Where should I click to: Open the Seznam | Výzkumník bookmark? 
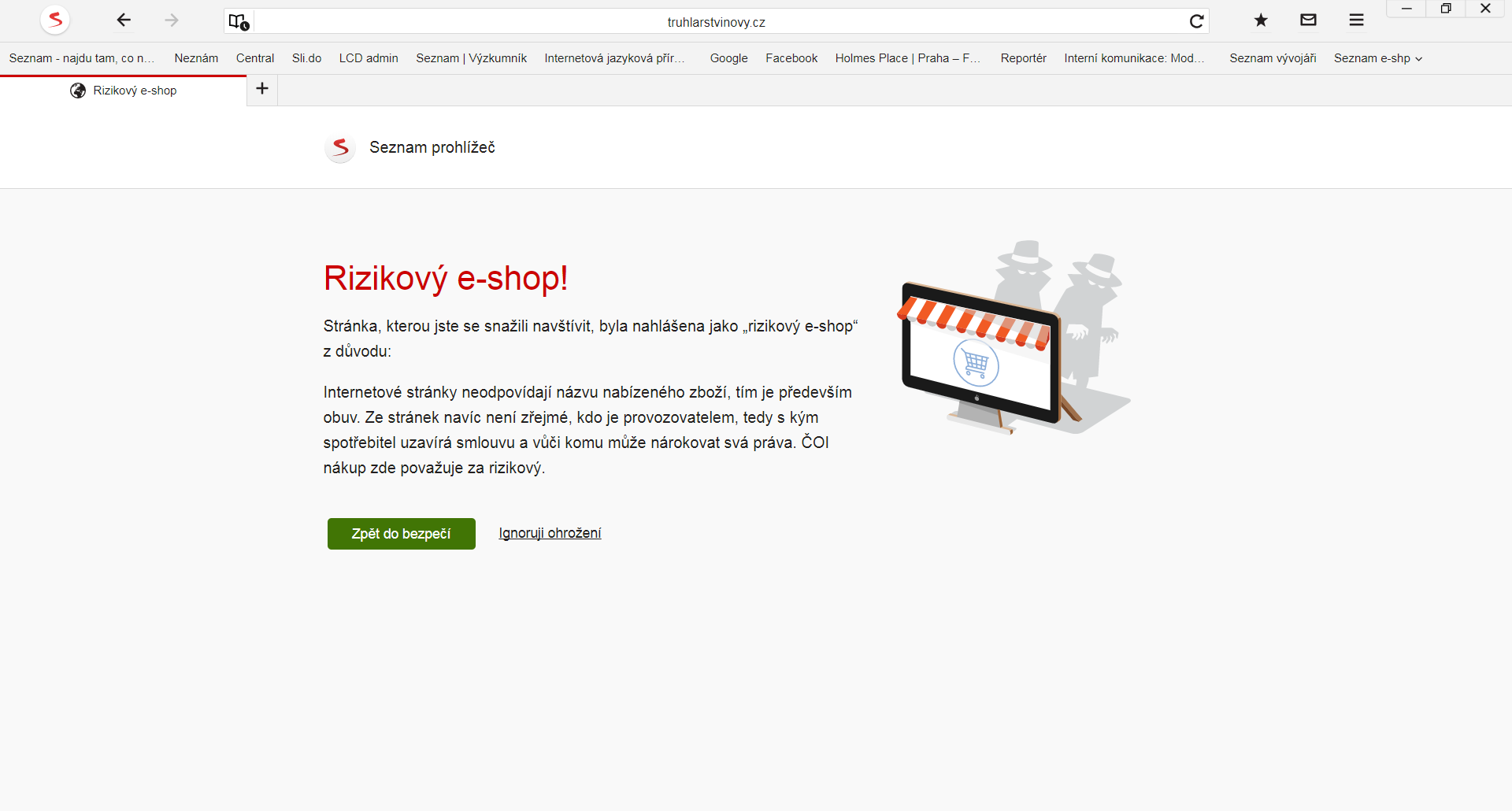pos(472,58)
